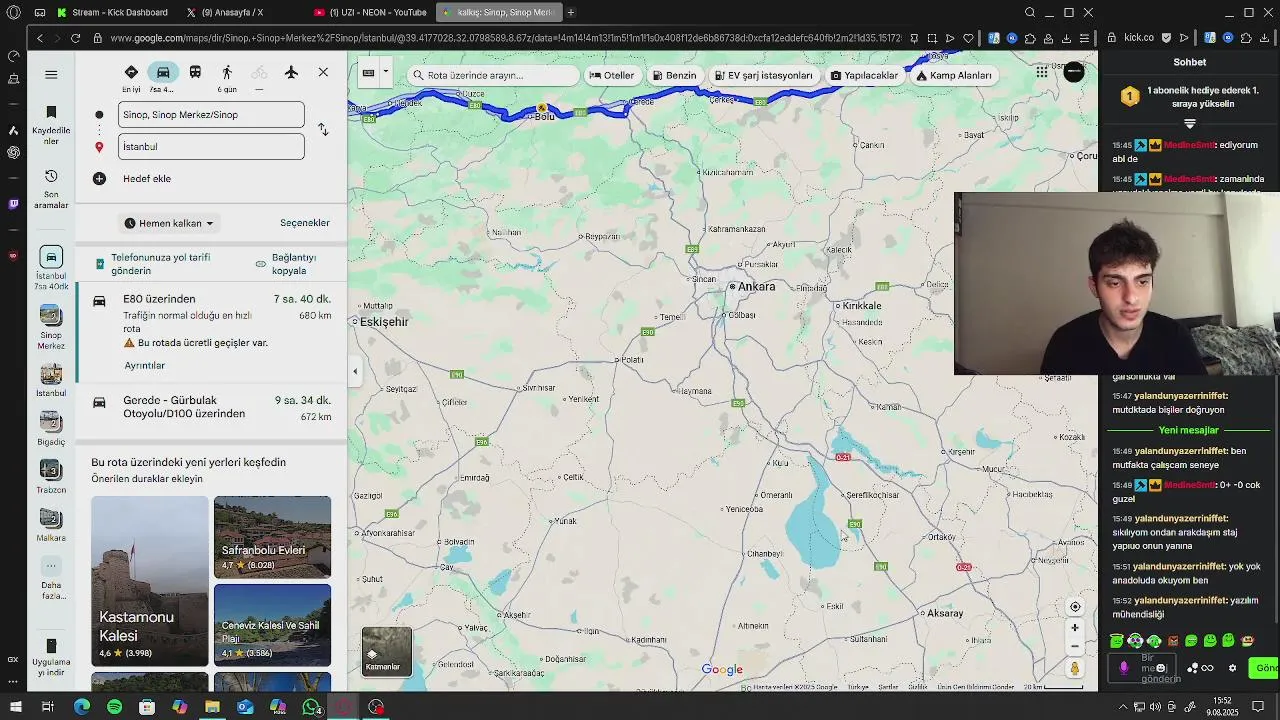Open the Google Maps hamburger menu
Viewport: 1280px width, 720px height.
51,74
